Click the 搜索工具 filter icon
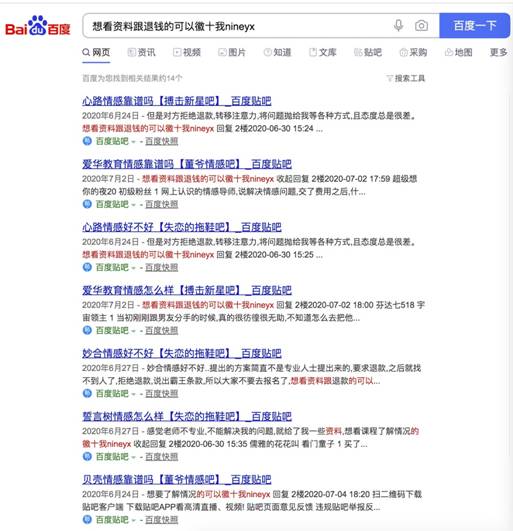 [x=389, y=78]
